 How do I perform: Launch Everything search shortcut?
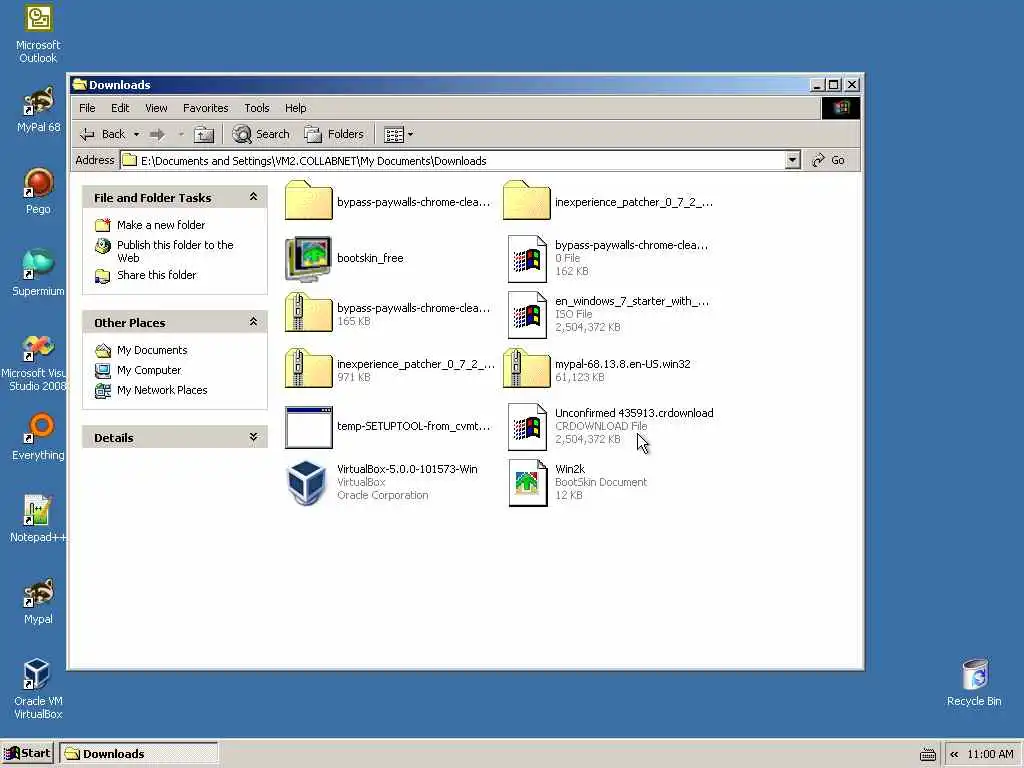click(x=38, y=437)
